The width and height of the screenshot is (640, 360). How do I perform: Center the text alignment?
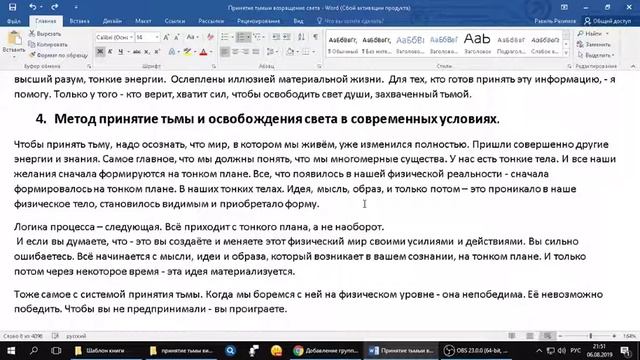click(x=235, y=52)
